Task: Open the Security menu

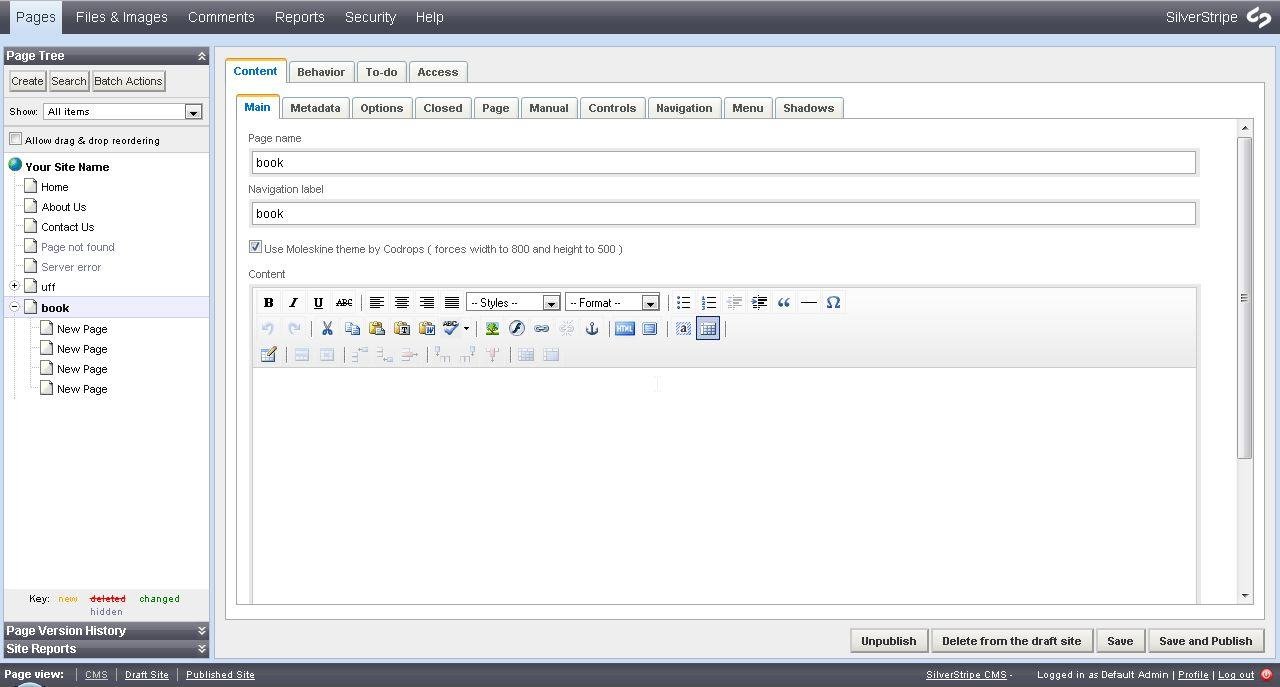Action: pos(370,17)
